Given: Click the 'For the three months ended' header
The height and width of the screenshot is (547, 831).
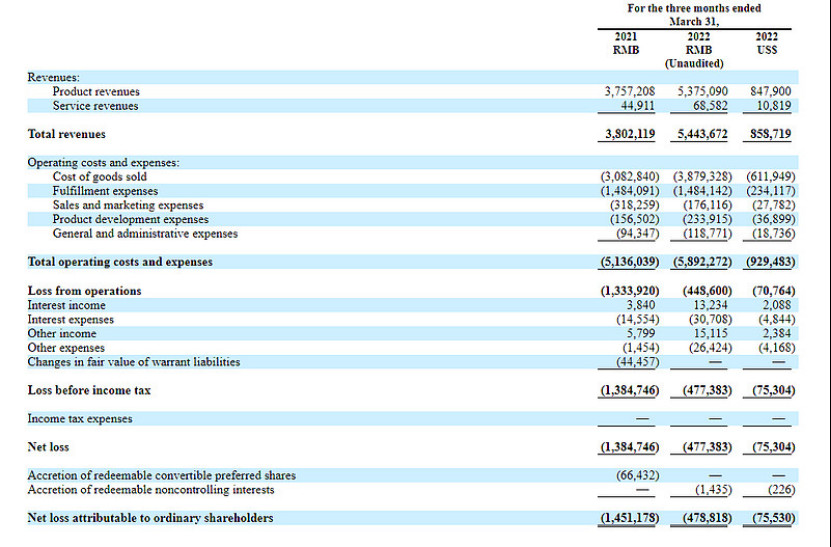Looking at the screenshot, I should (693, 8).
